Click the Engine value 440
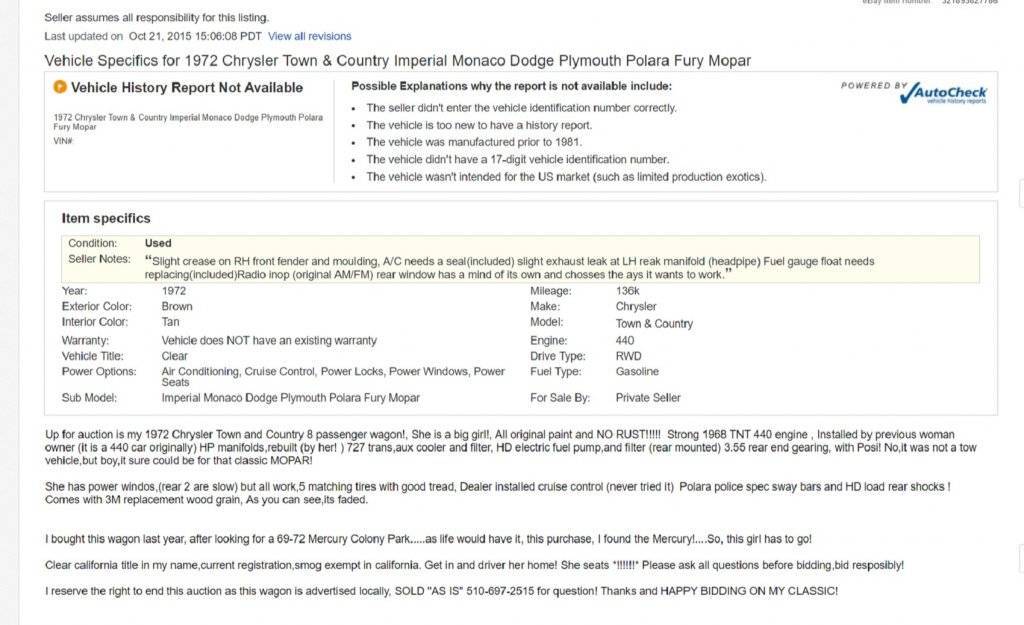 pos(625,340)
